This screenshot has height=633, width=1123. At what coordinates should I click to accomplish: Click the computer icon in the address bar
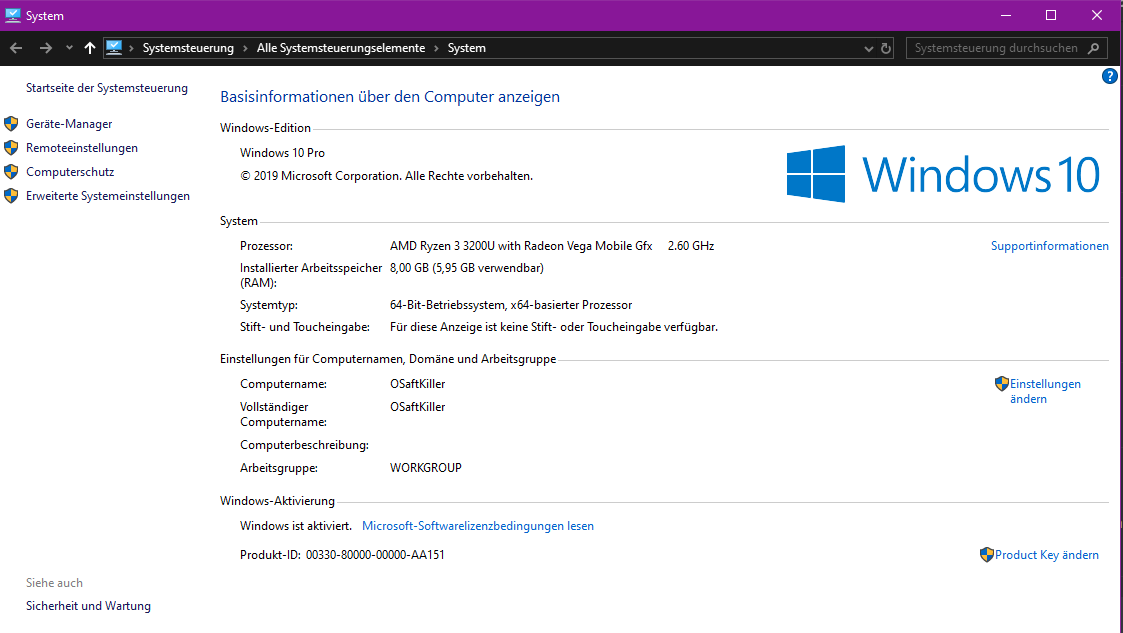point(114,48)
